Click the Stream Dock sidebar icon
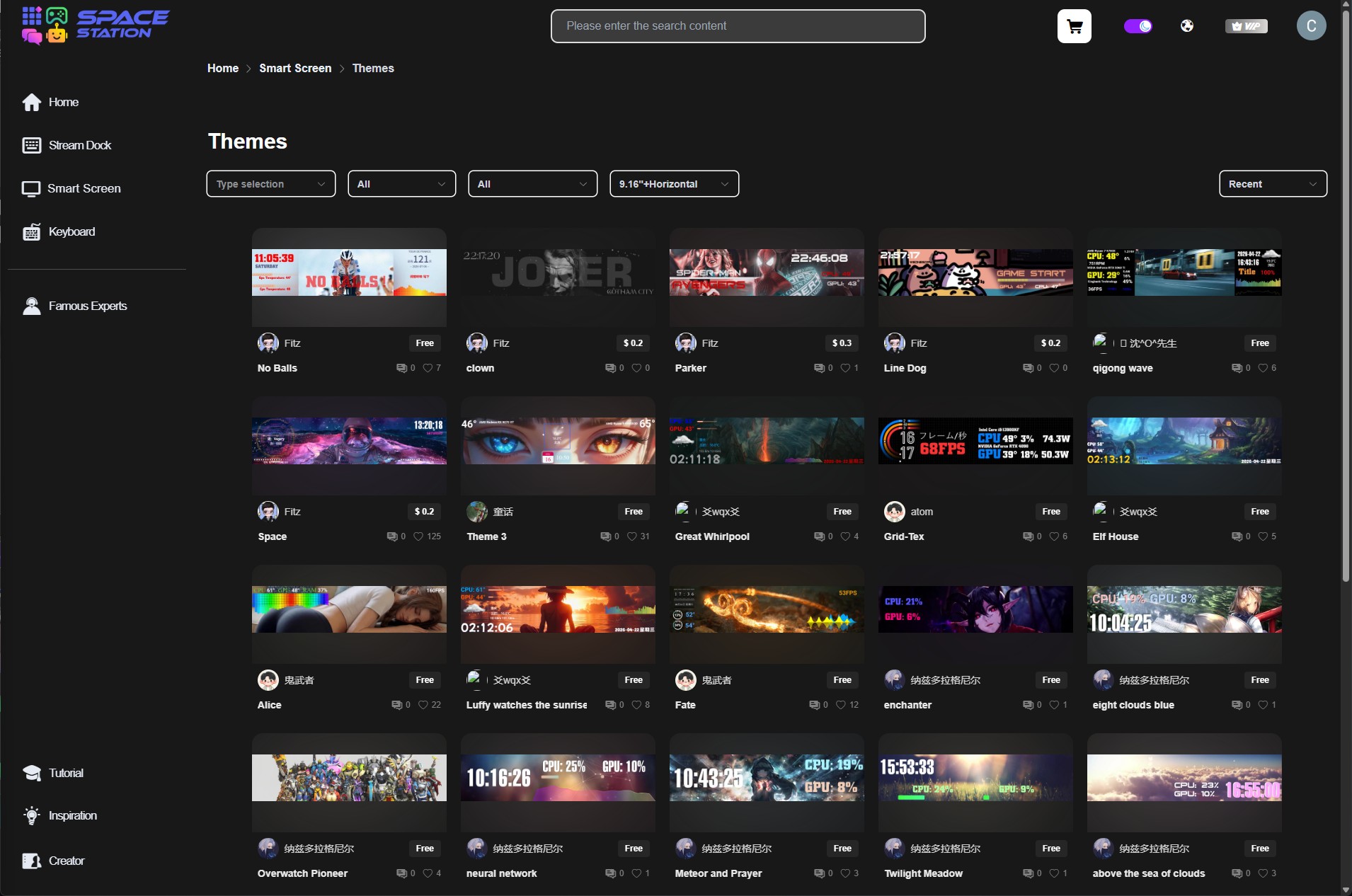 [32, 146]
